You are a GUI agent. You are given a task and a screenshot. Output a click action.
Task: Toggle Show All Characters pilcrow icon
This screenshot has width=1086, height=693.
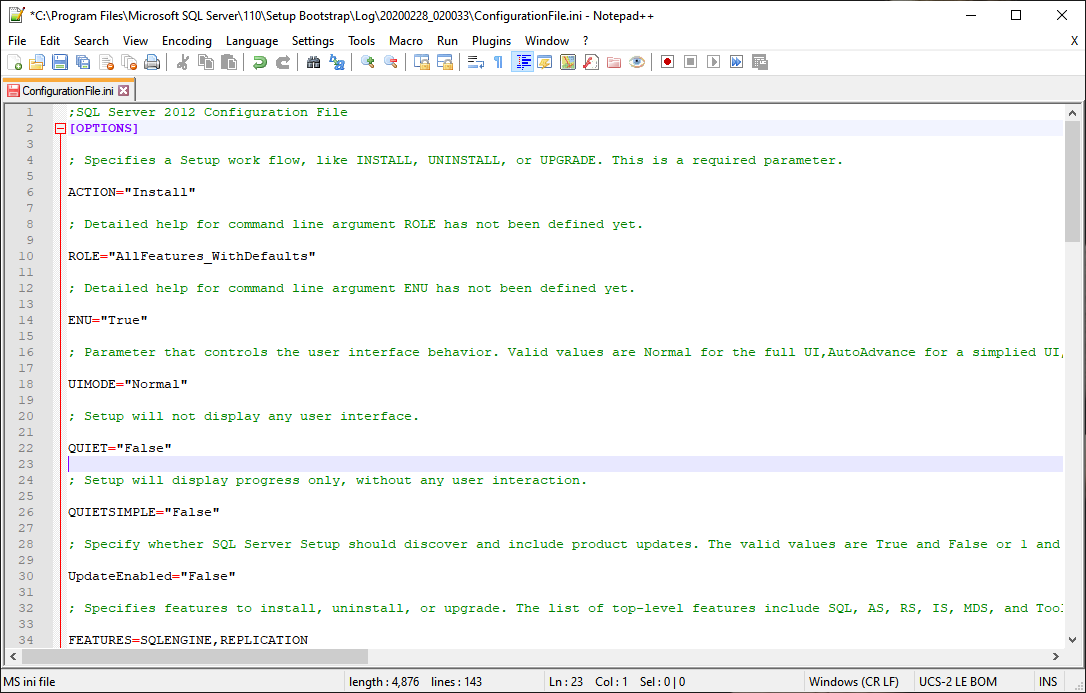tap(499, 62)
